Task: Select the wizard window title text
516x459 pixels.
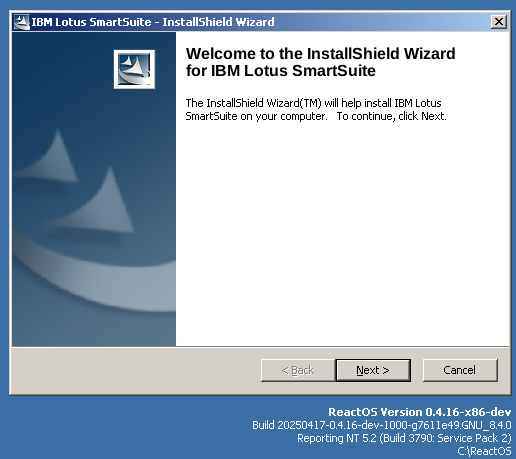Action: click(x=153, y=22)
